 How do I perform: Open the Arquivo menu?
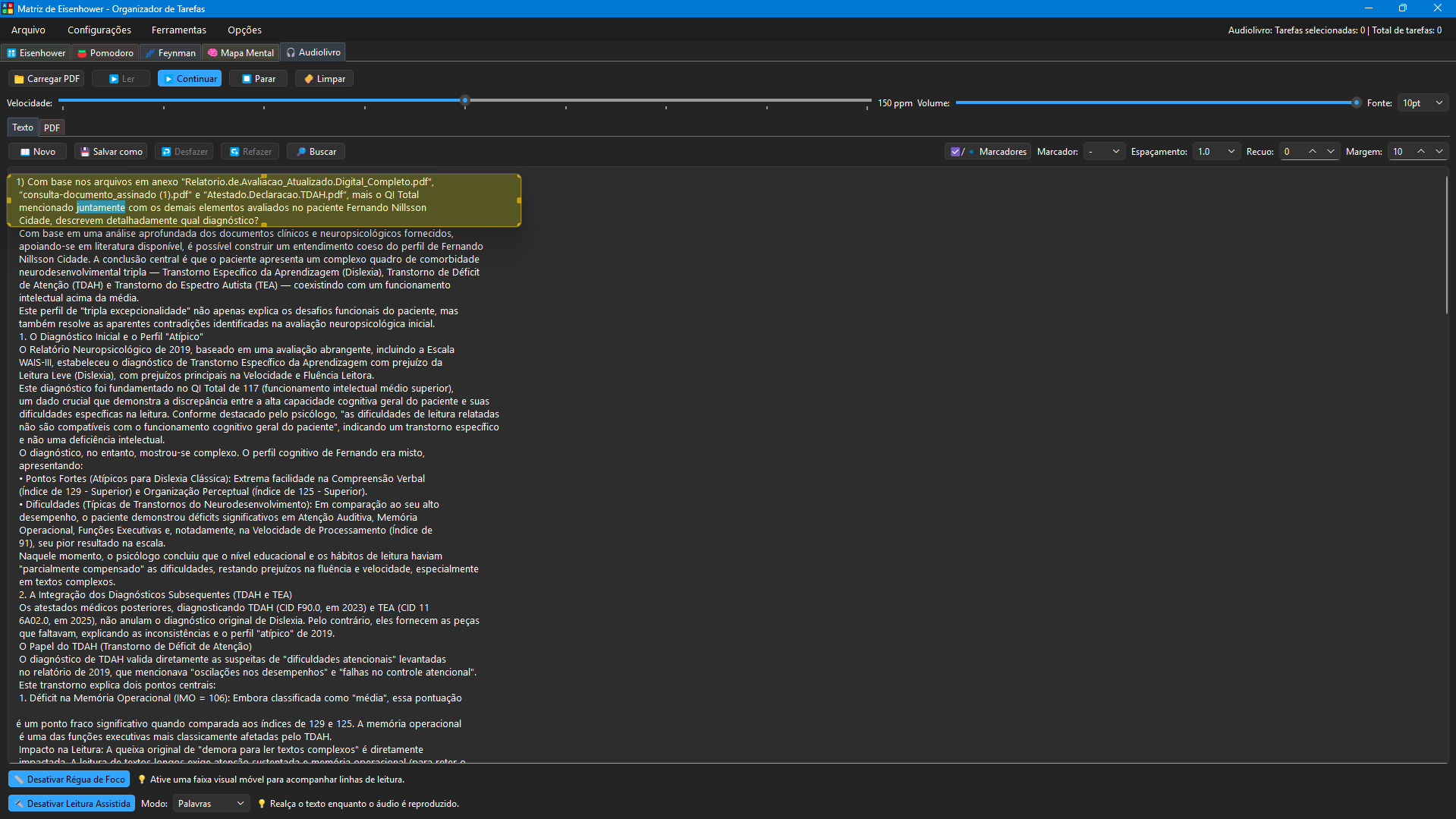[x=28, y=30]
